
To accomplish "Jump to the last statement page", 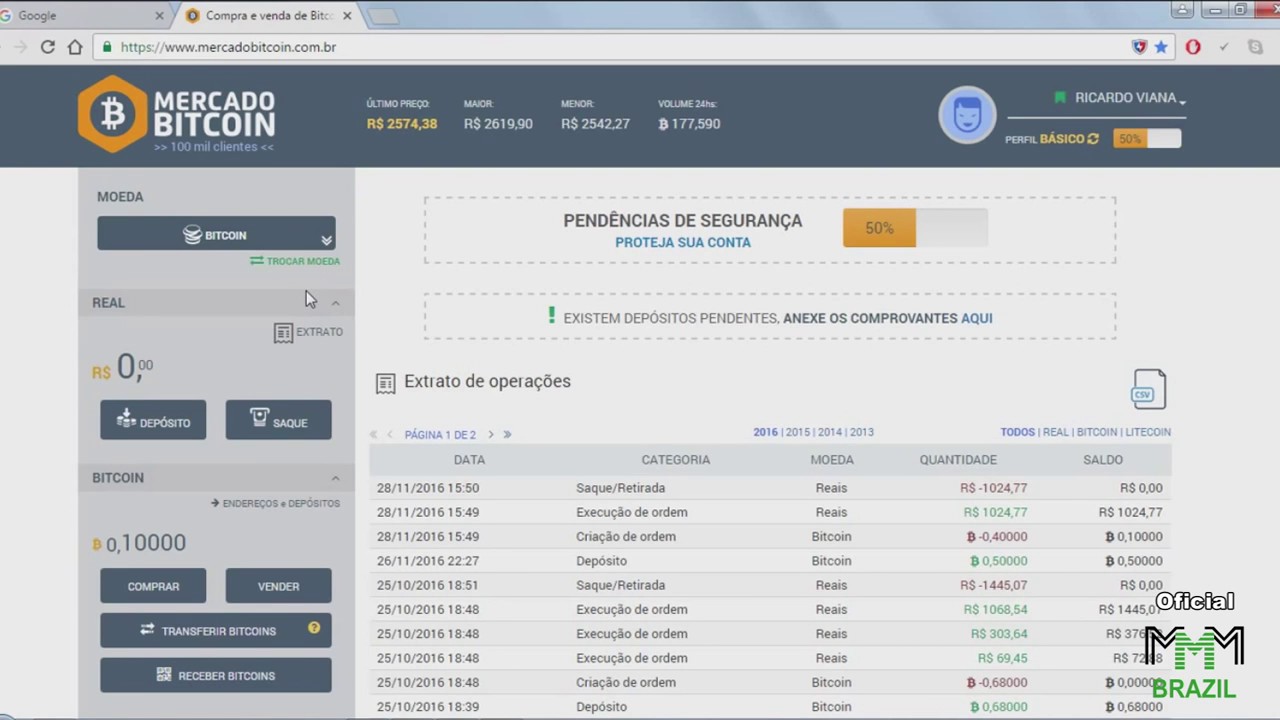I will click(507, 434).
